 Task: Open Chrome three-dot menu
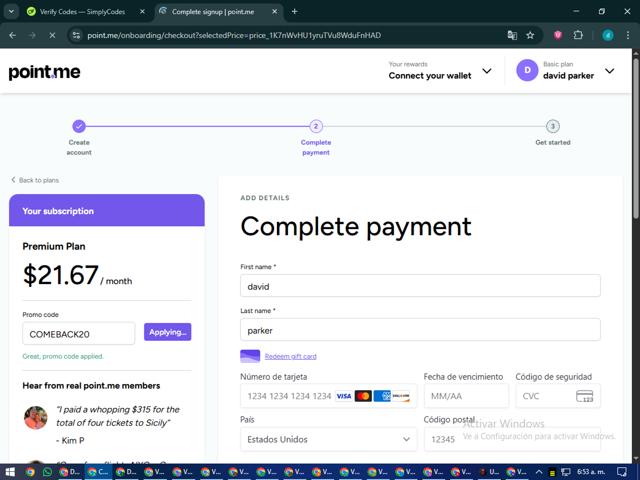tap(628, 36)
